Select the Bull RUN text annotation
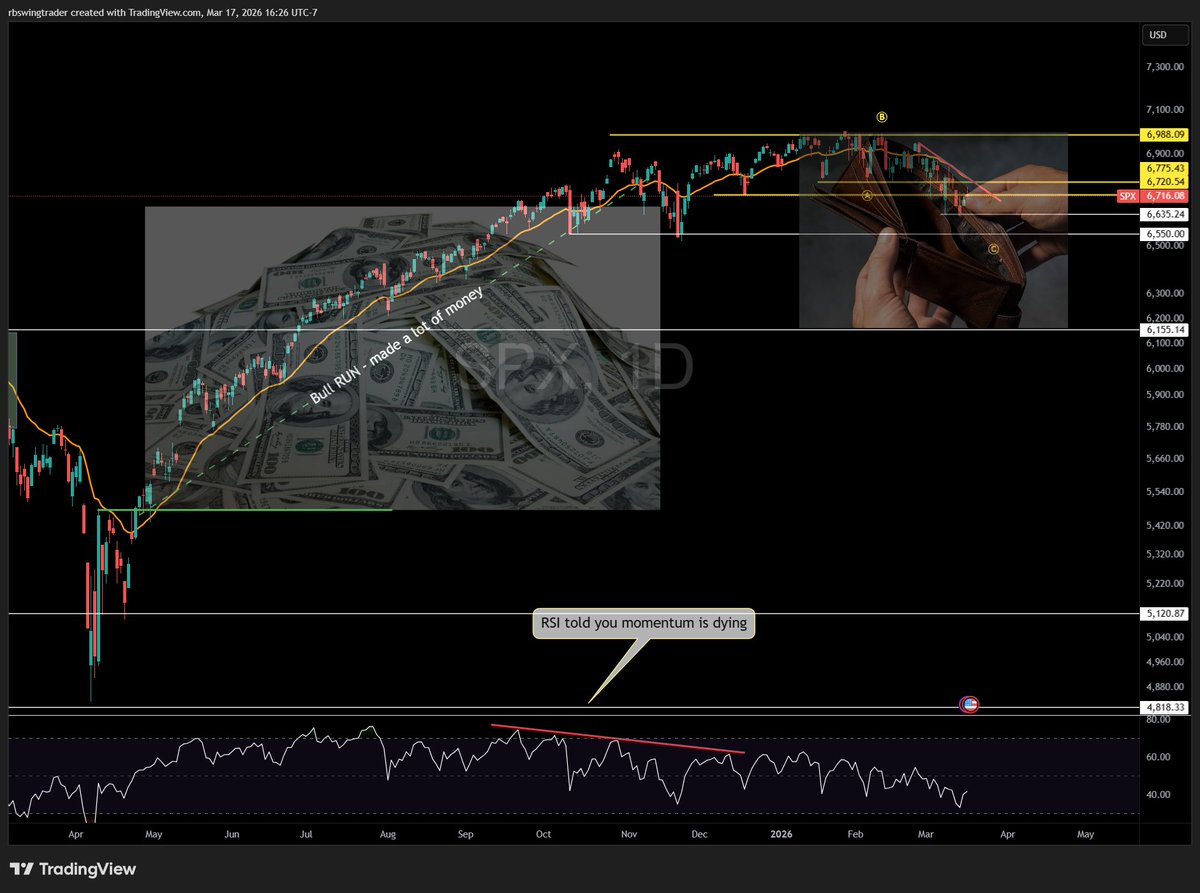1200x893 pixels. 397,345
